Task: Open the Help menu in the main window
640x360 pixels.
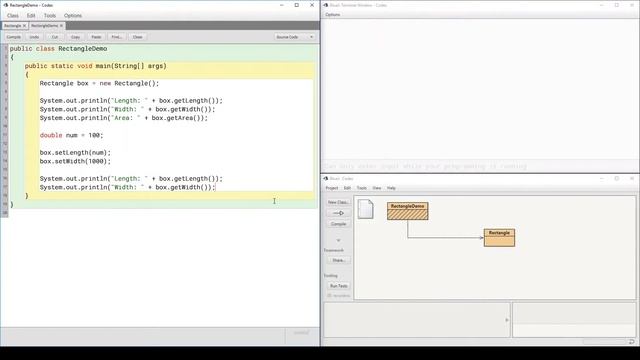Action: pyautogui.click(x=391, y=188)
